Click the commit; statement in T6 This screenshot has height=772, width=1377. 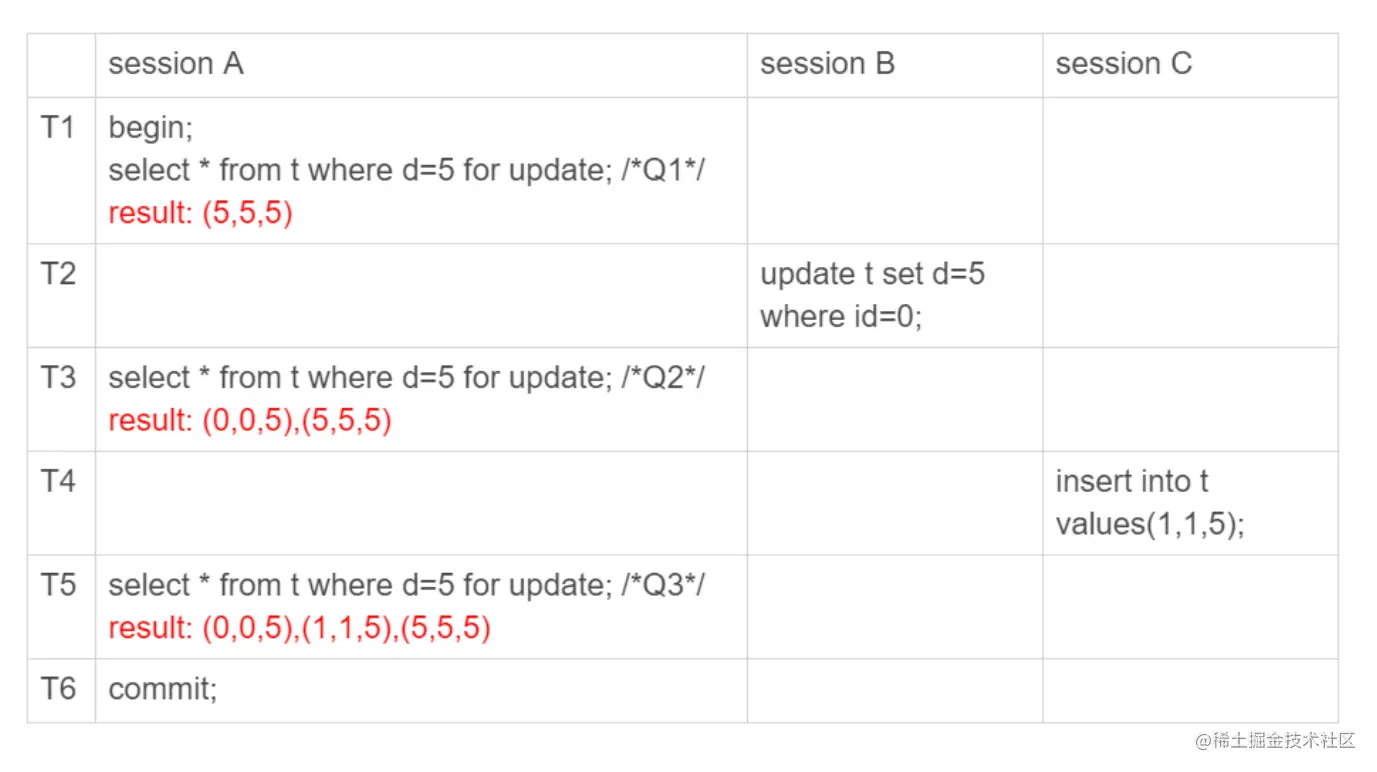click(x=163, y=690)
